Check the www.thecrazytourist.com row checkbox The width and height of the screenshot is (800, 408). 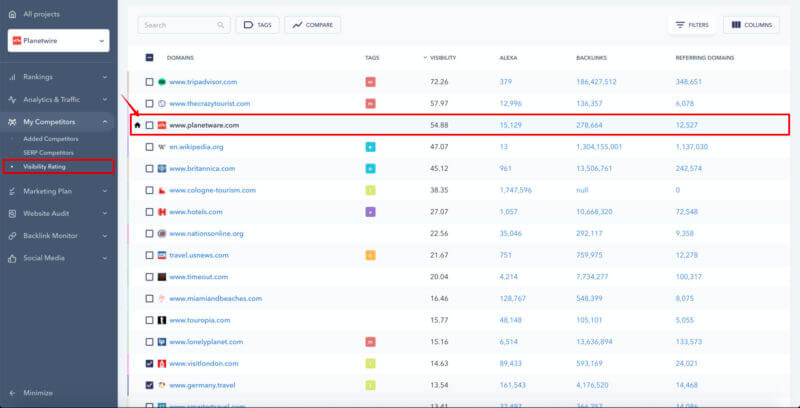click(x=149, y=104)
